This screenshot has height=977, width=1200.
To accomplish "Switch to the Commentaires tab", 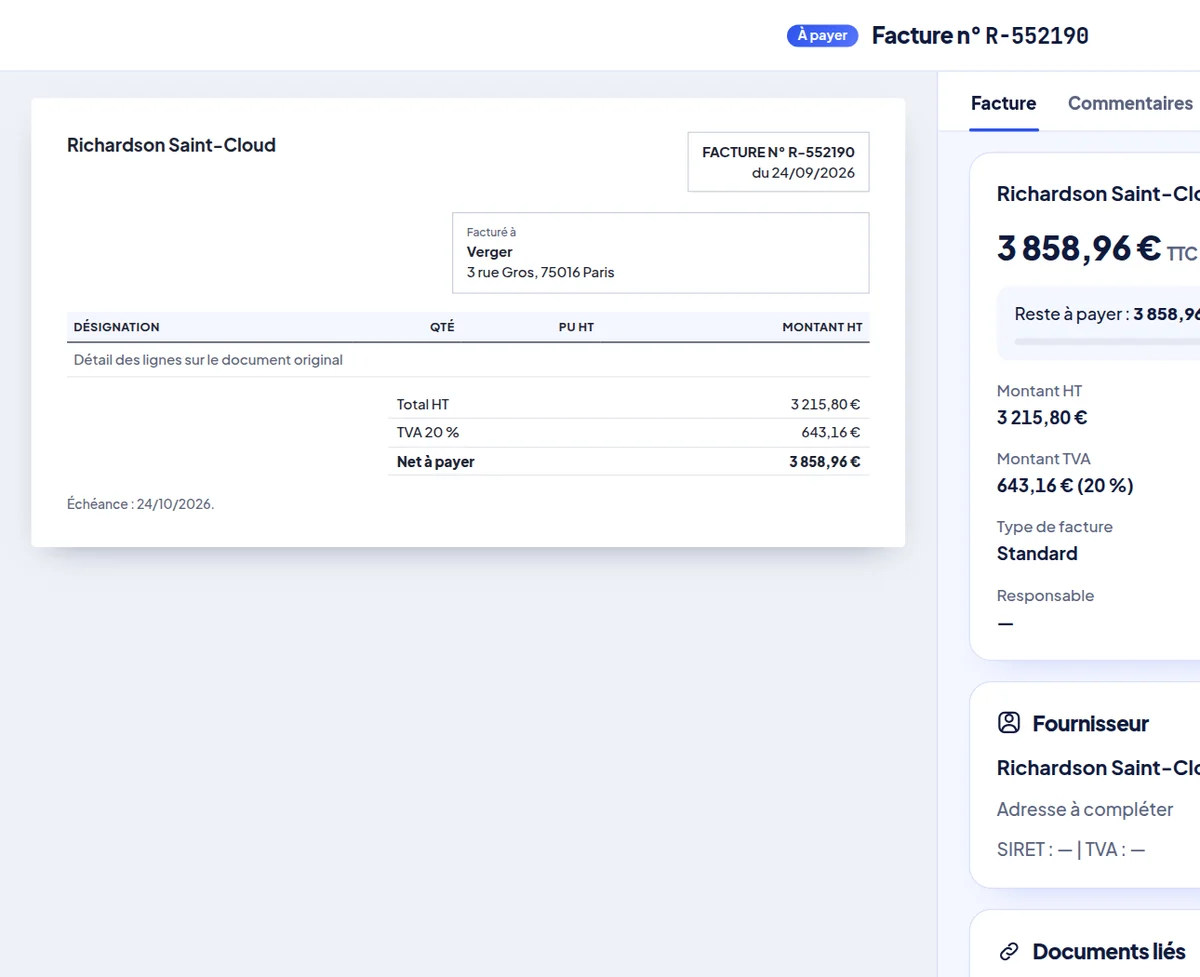I will [1130, 103].
